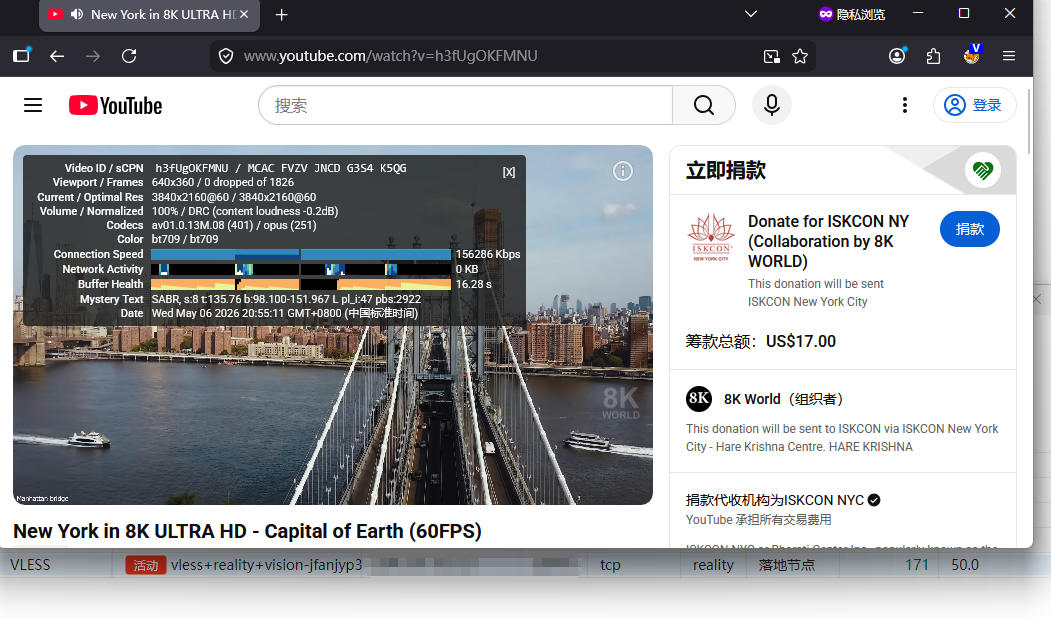Click the video info circle icon
The height and width of the screenshot is (618, 1051).
(x=623, y=172)
